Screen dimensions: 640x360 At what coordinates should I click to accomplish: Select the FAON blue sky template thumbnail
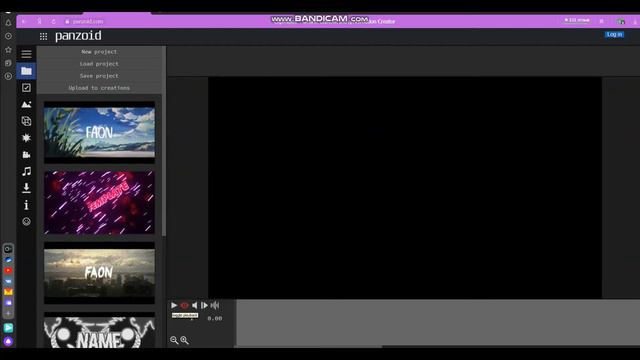point(99,132)
